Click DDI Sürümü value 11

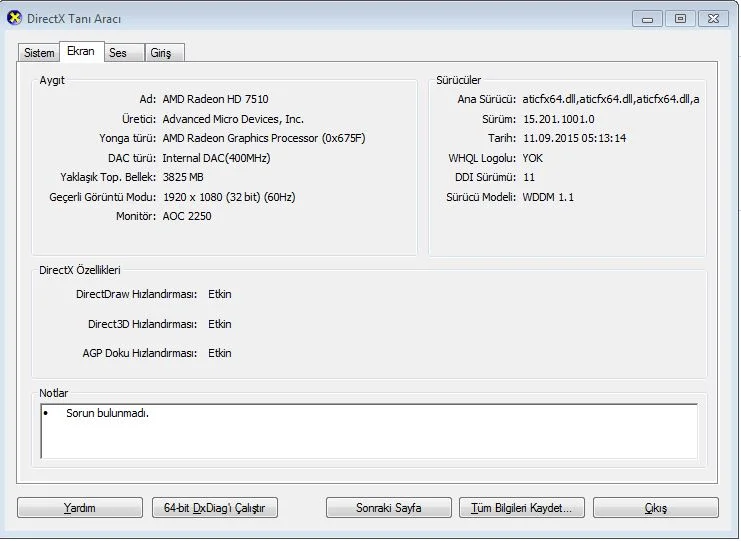529,177
